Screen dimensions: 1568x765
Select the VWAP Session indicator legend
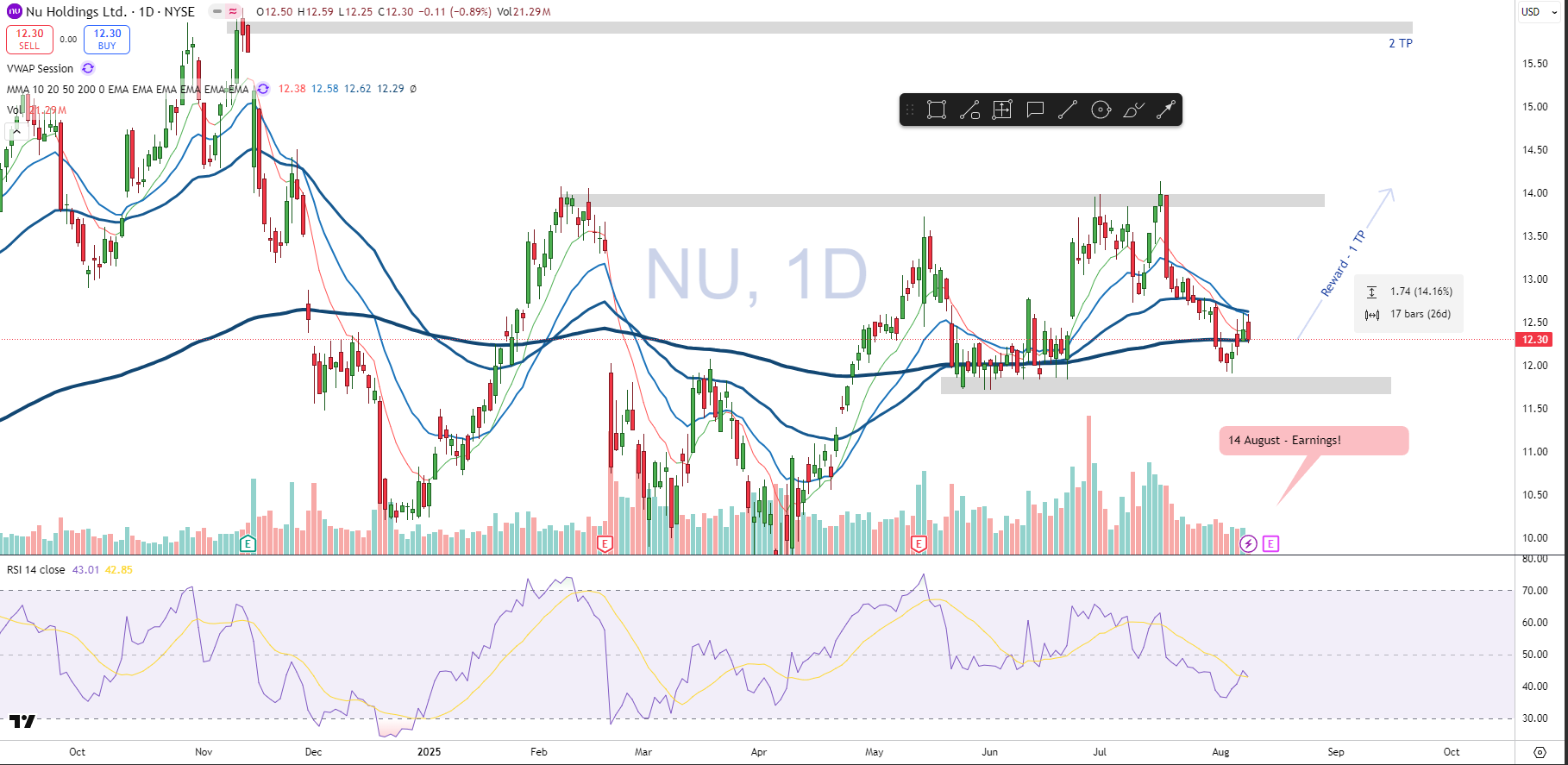point(41,68)
